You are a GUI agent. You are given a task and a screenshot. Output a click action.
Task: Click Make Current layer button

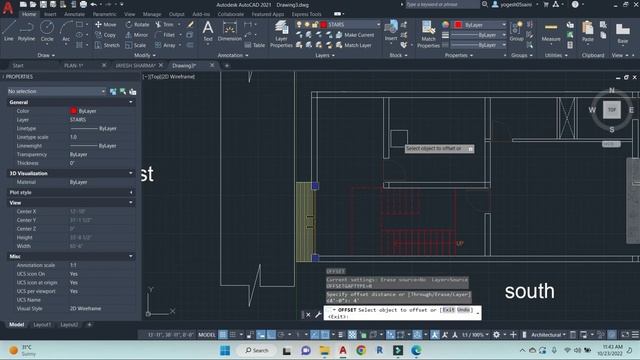click(355, 35)
